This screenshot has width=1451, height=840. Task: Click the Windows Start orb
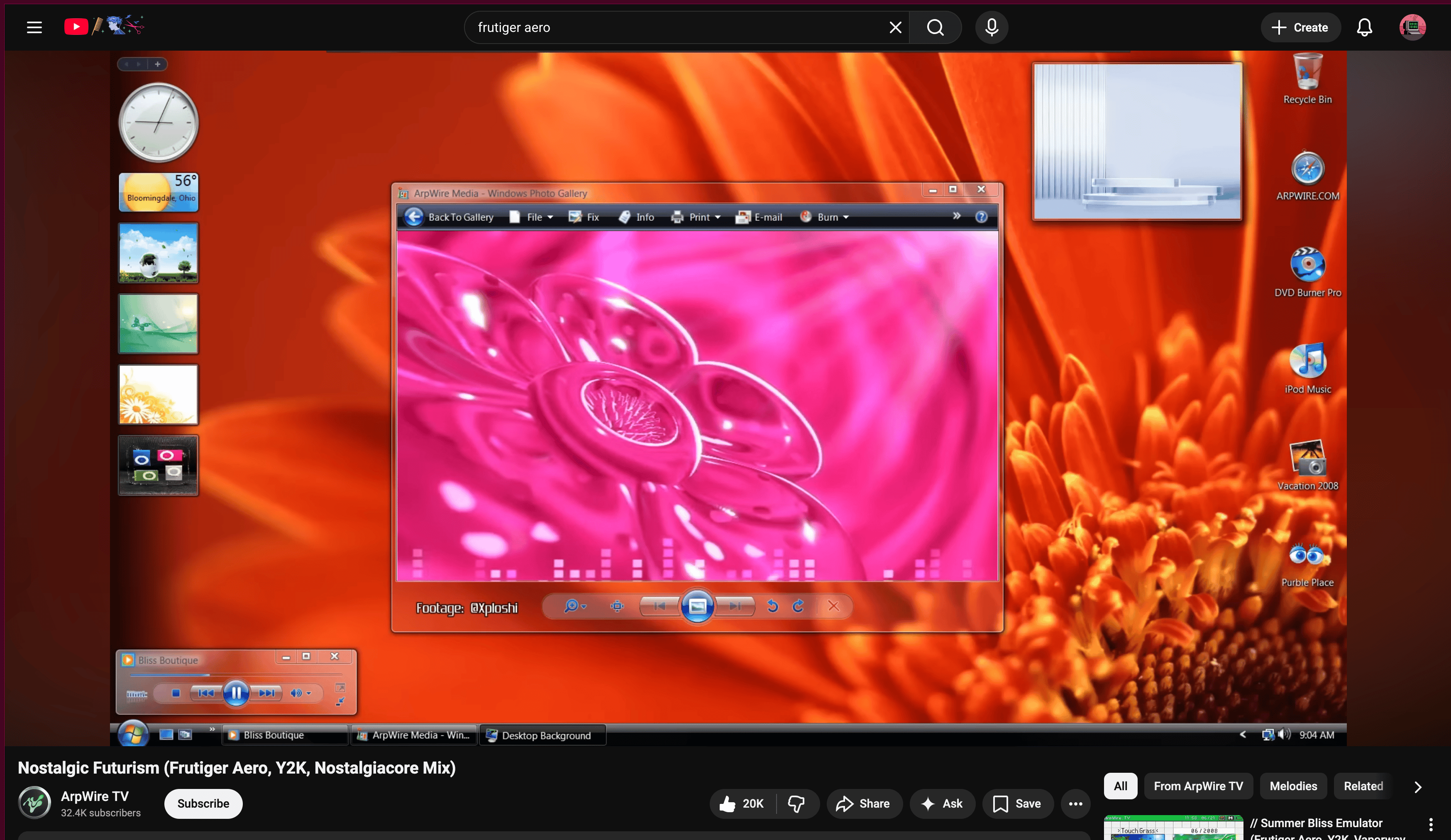point(133,734)
